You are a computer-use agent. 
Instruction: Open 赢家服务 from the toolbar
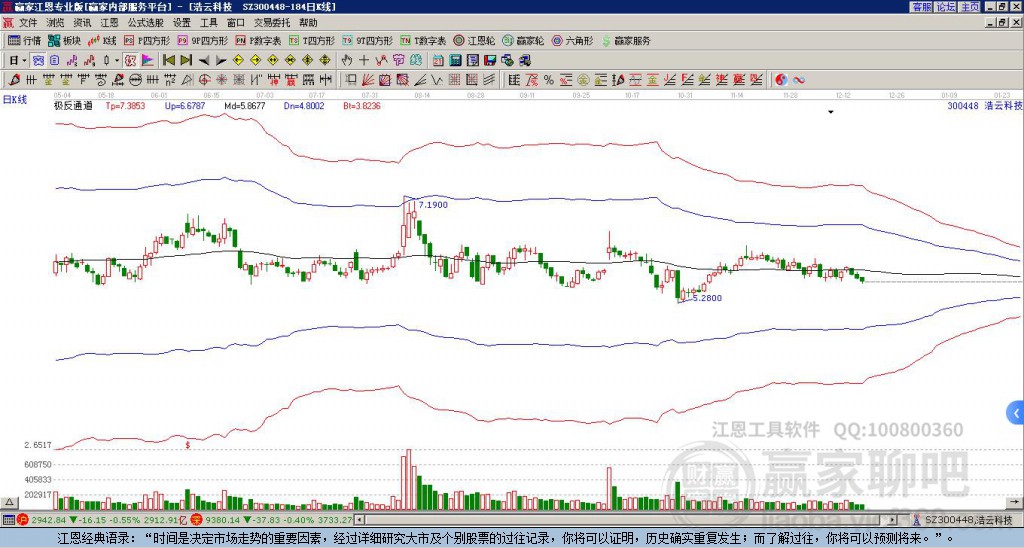[x=626, y=40]
